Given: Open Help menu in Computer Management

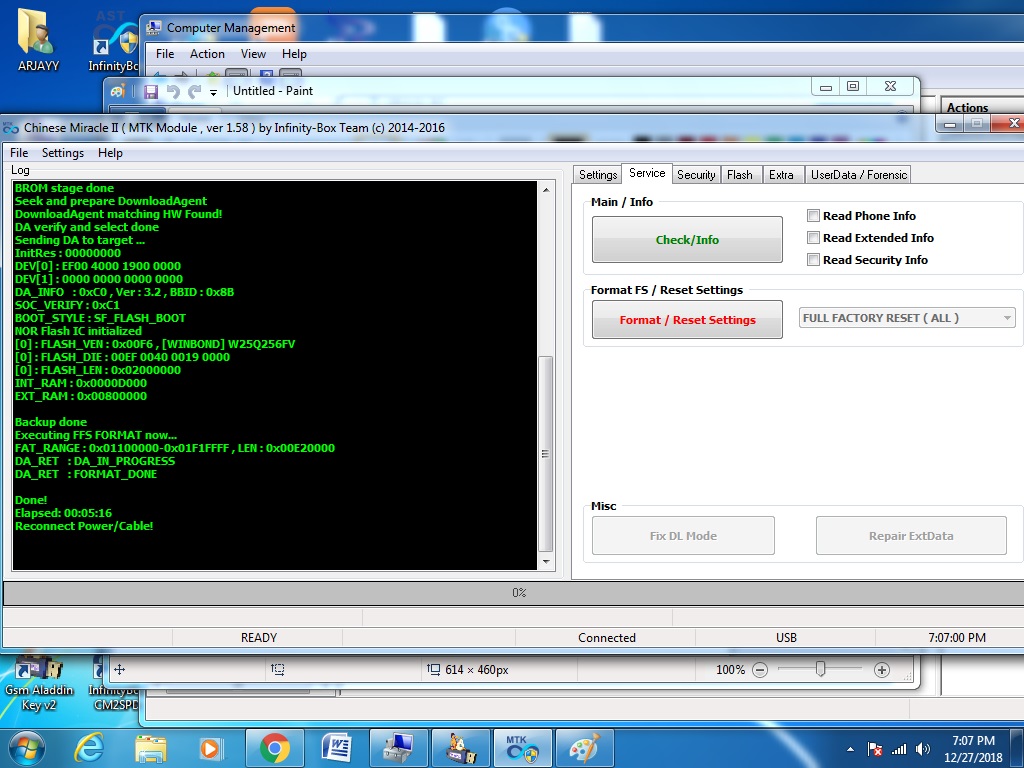Looking at the screenshot, I should point(295,54).
